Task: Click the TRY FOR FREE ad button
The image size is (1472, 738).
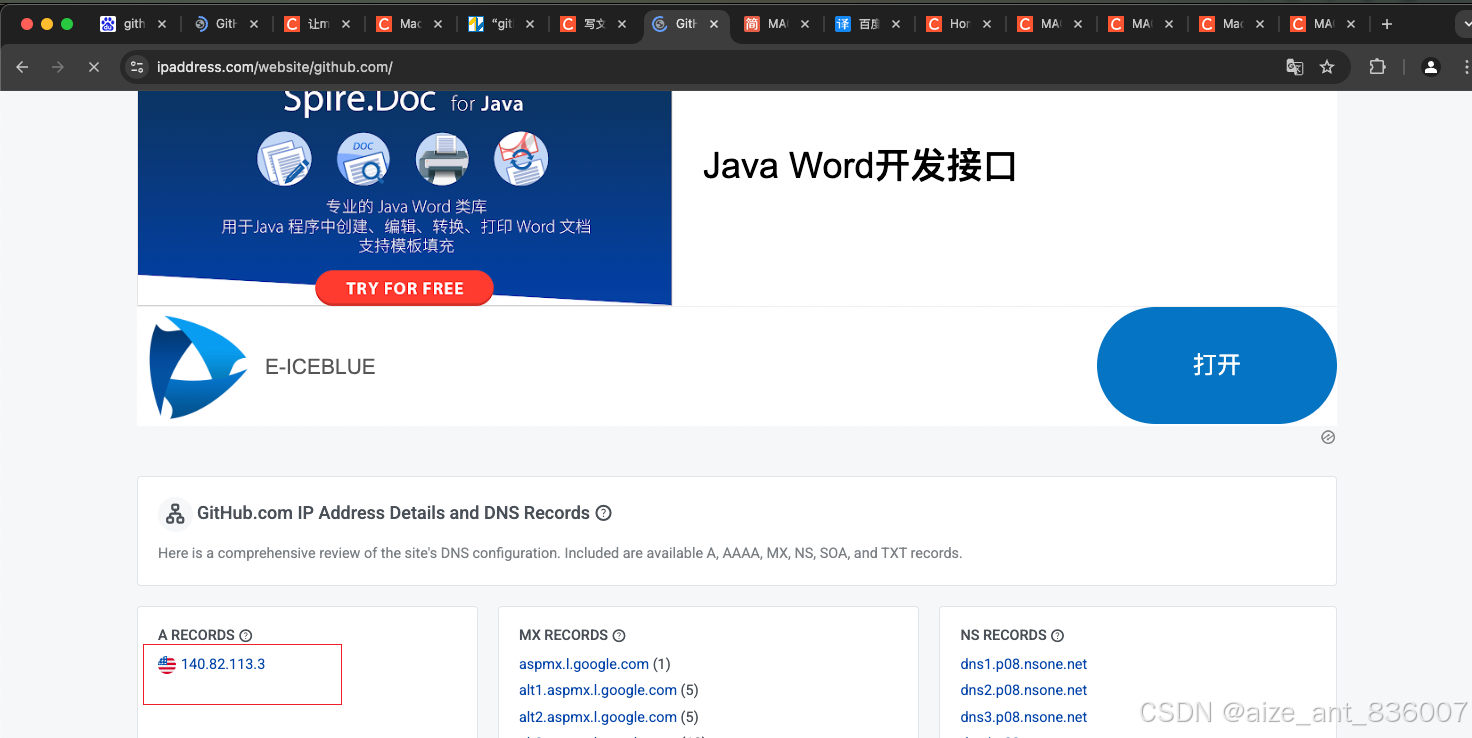Action: [x=404, y=288]
